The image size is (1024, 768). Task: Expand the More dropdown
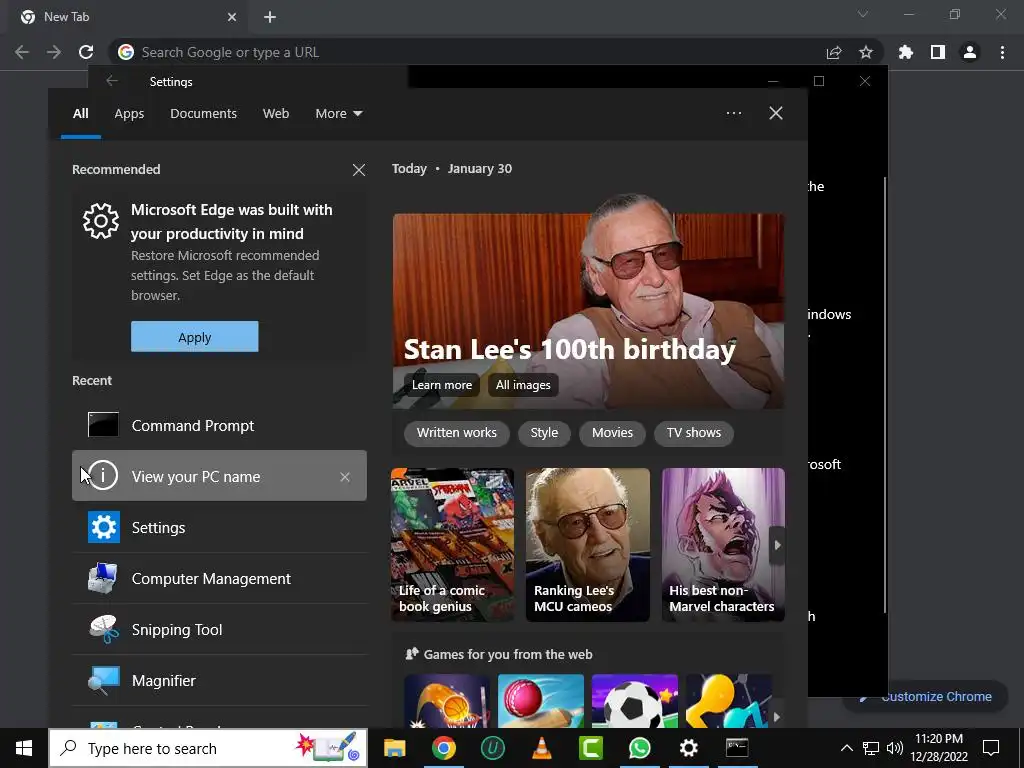pyautogui.click(x=338, y=114)
